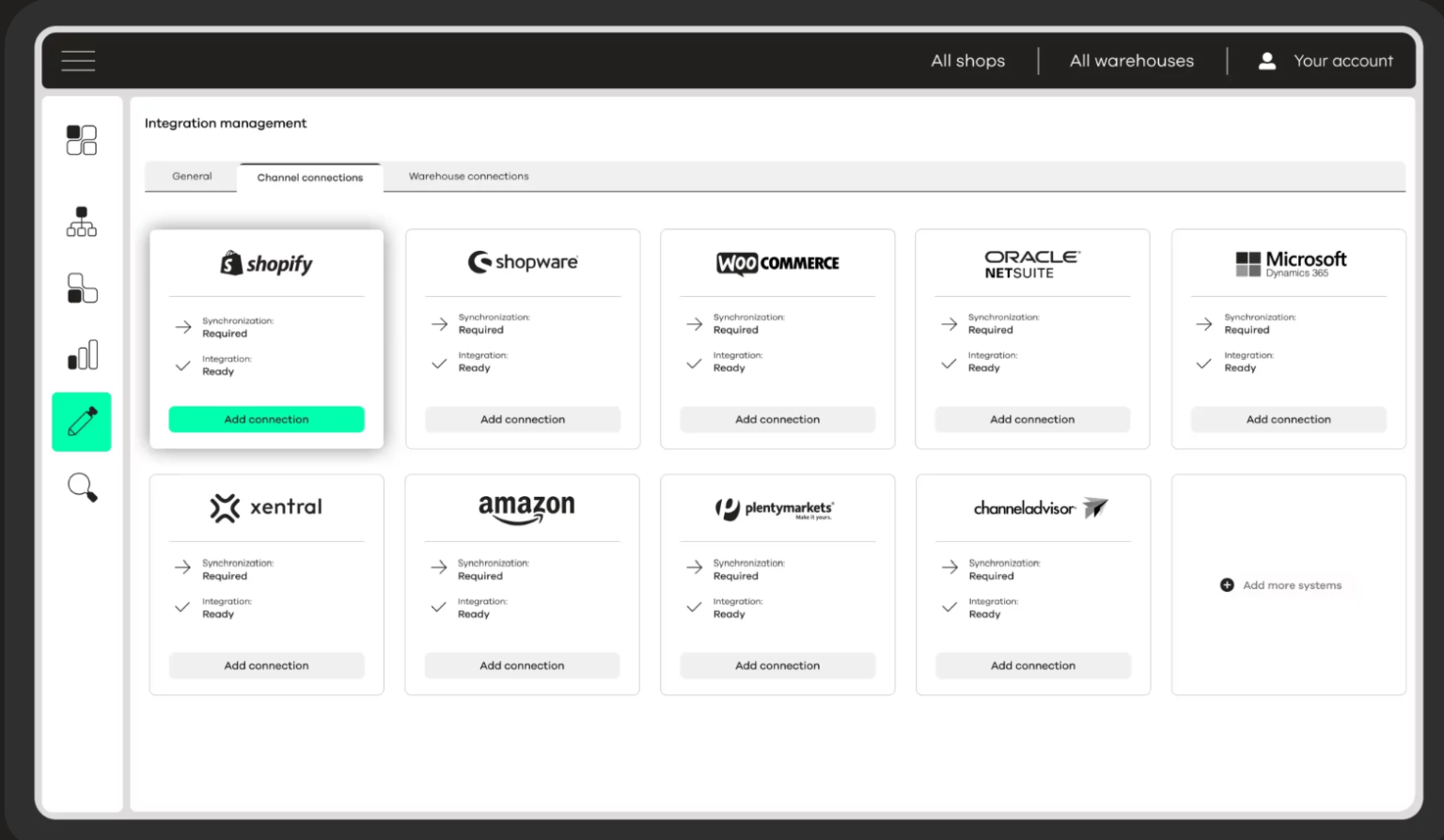Click the Oracle NetSuite logo
The image size is (1444, 840).
click(x=1032, y=264)
